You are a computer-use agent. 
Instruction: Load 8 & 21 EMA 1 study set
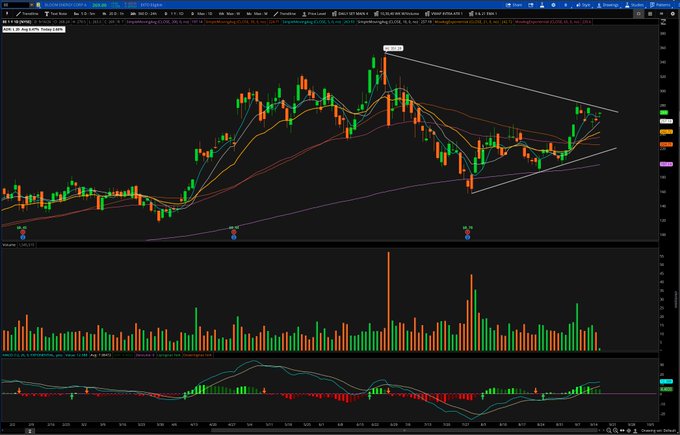tap(482, 13)
